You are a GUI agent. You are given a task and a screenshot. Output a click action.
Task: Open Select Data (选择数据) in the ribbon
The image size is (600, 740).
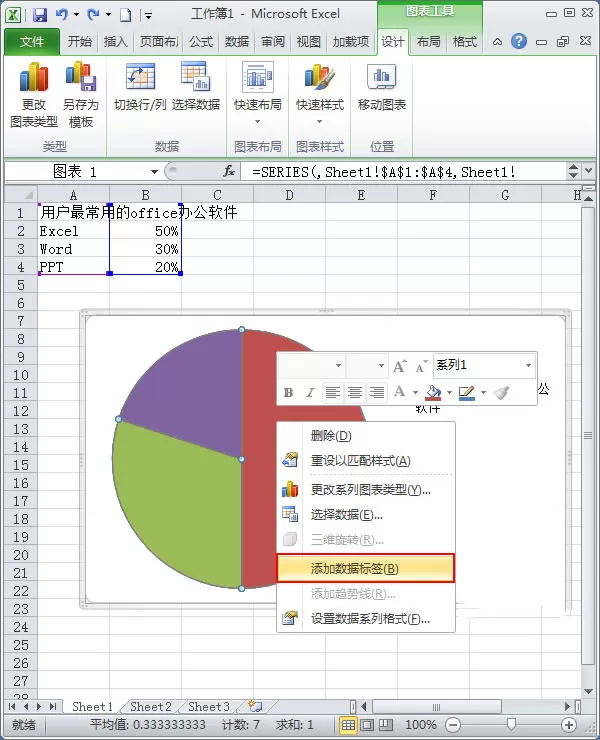coord(196,87)
